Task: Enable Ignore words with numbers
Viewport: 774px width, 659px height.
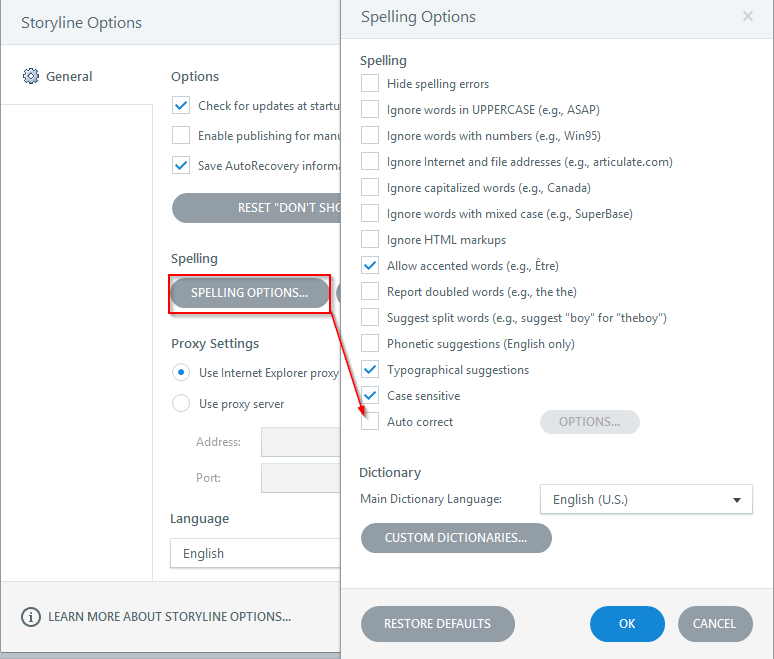Action: point(370,135)
